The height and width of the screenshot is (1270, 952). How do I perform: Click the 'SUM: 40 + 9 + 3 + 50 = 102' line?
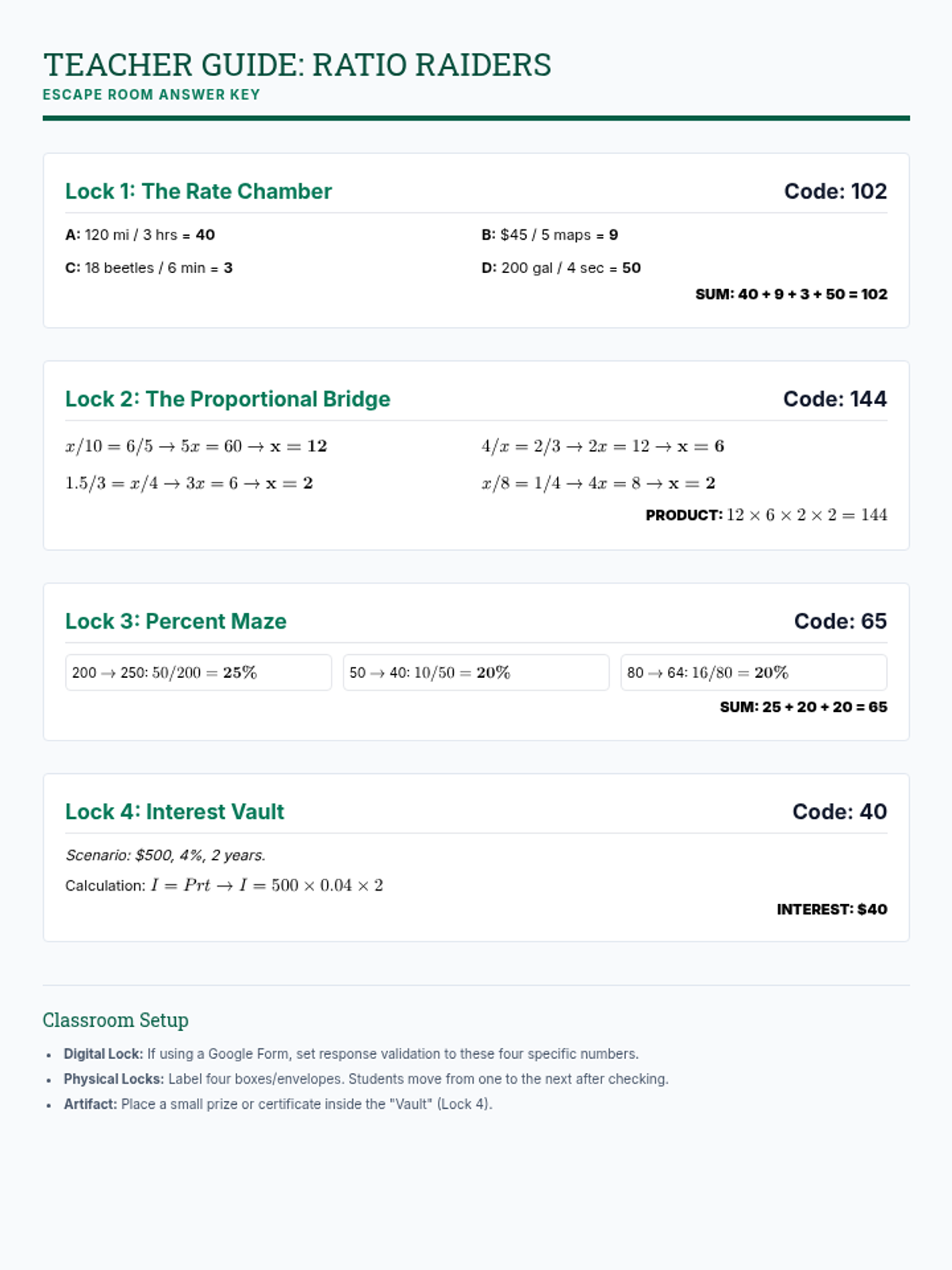click(791, 294)
